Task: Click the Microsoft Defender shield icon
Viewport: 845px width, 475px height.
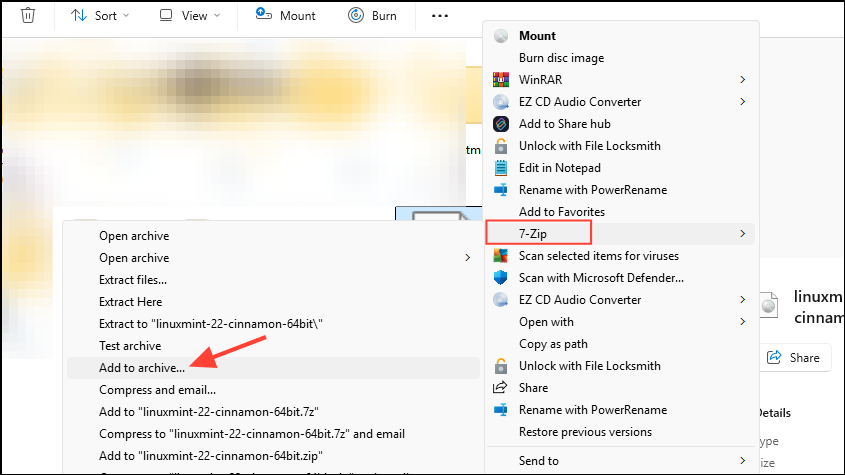Action: tap(501, 278)
